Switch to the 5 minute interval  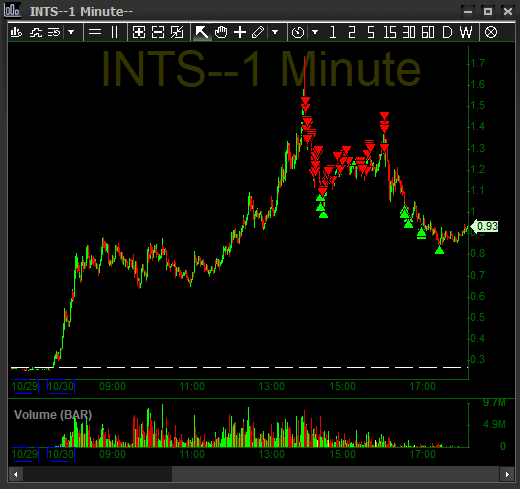click(x=371, y=32)
